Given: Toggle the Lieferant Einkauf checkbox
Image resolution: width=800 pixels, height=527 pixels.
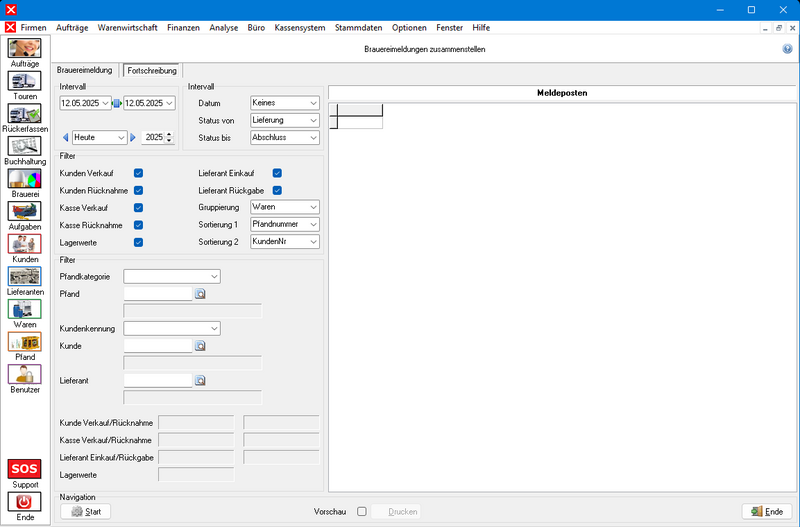Looking at the screenshot, I should click(277, 173).
